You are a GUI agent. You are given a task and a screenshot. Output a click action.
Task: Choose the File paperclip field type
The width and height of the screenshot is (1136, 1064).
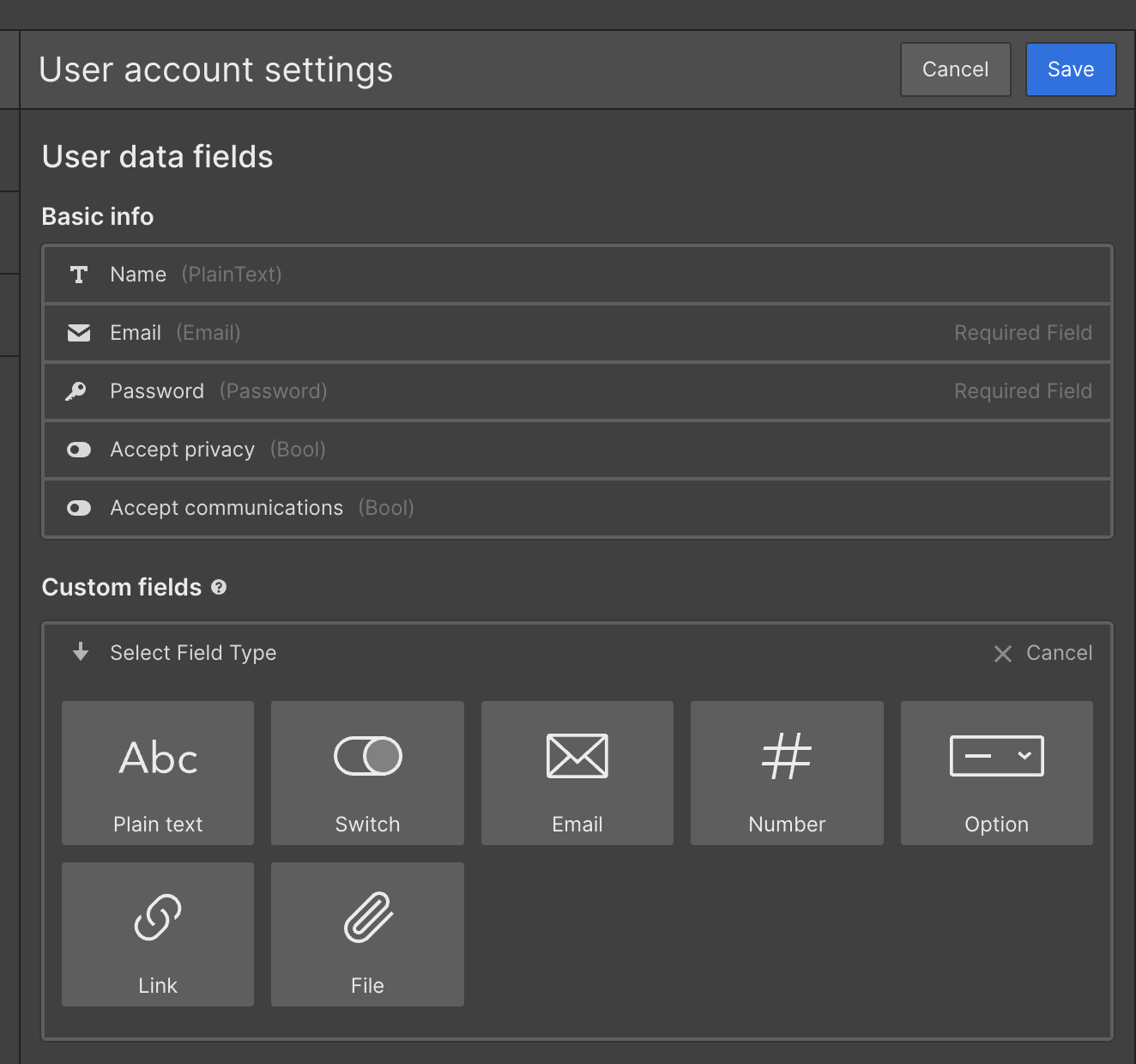tap(367, 934)
